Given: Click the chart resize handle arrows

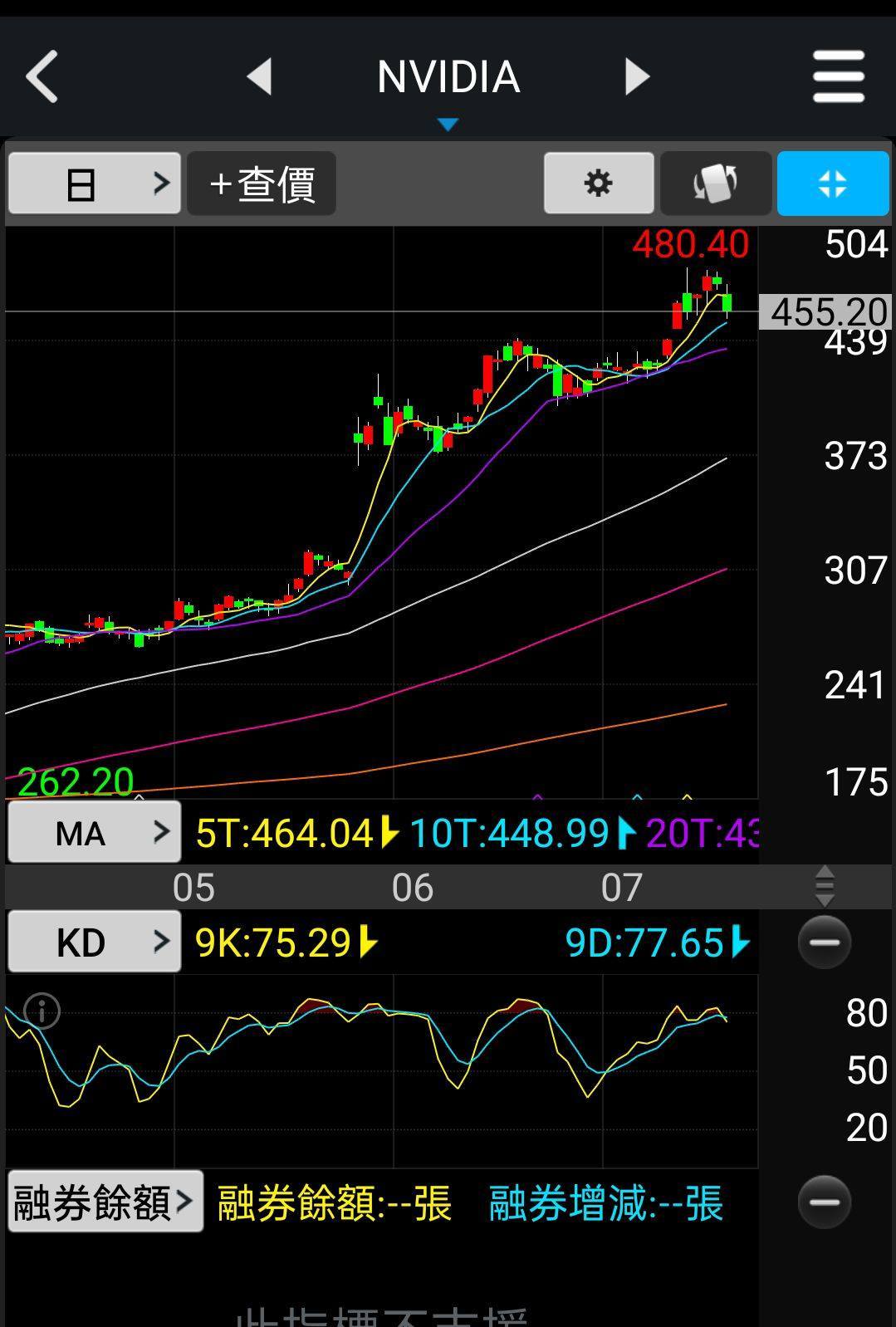Looking at the screenshot, I should (824, 886).
